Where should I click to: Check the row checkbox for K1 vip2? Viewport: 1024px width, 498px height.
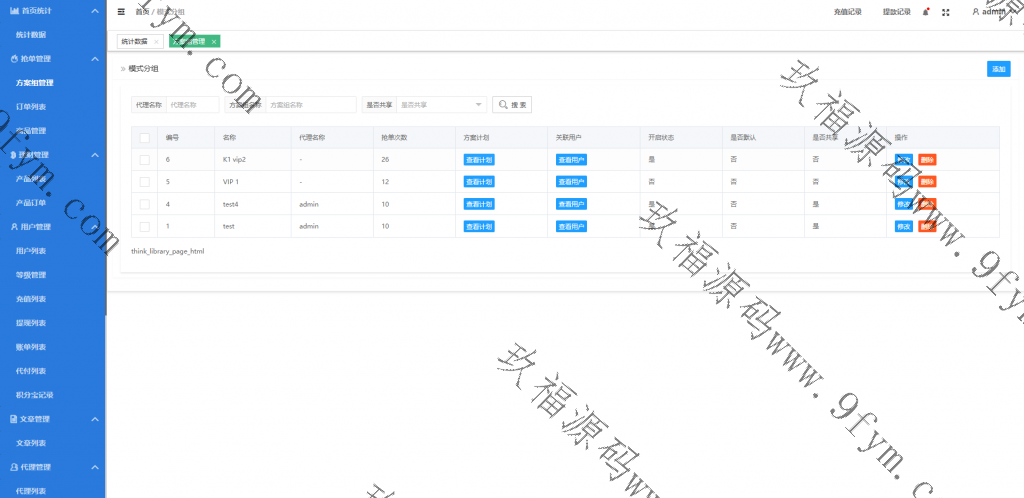[x=144, y=160]
